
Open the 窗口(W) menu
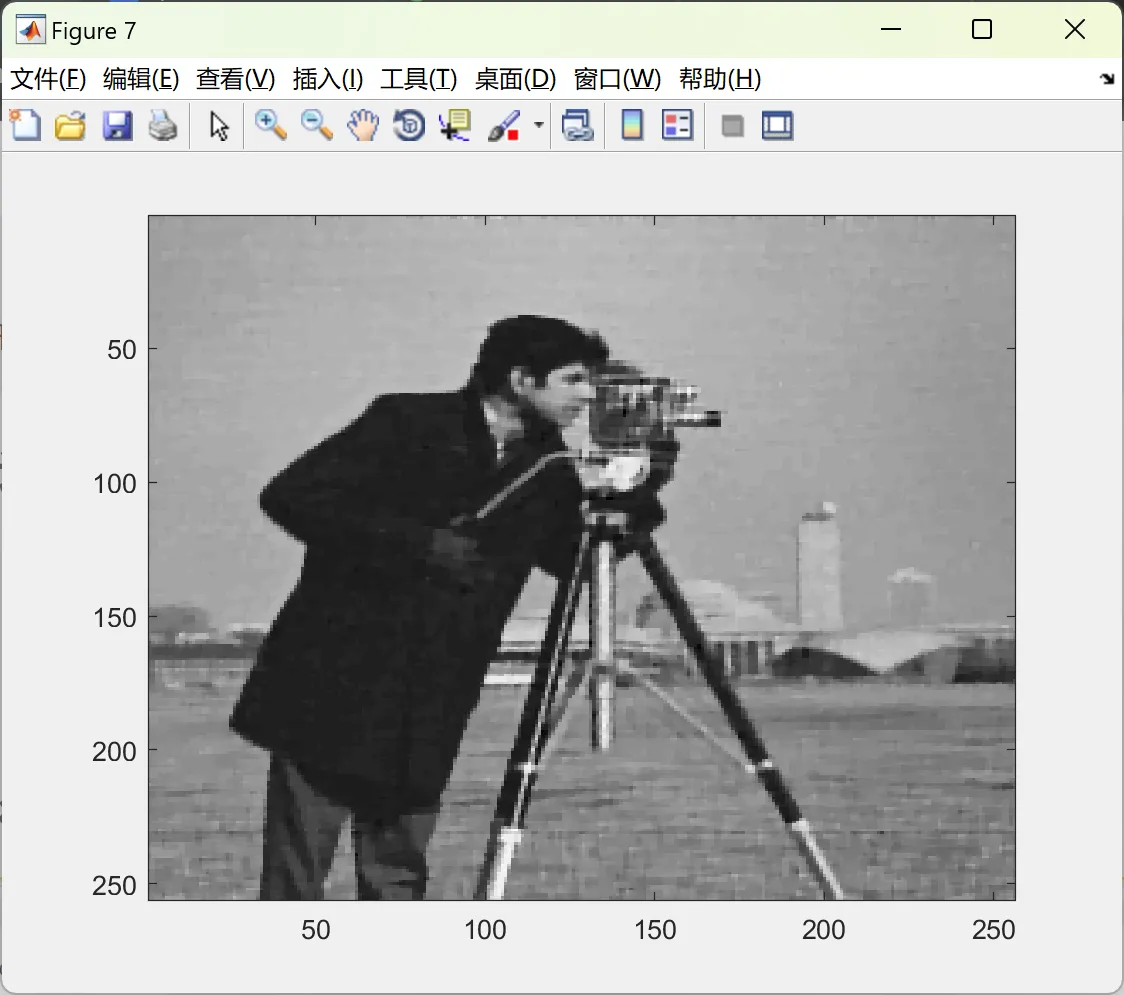617,79
